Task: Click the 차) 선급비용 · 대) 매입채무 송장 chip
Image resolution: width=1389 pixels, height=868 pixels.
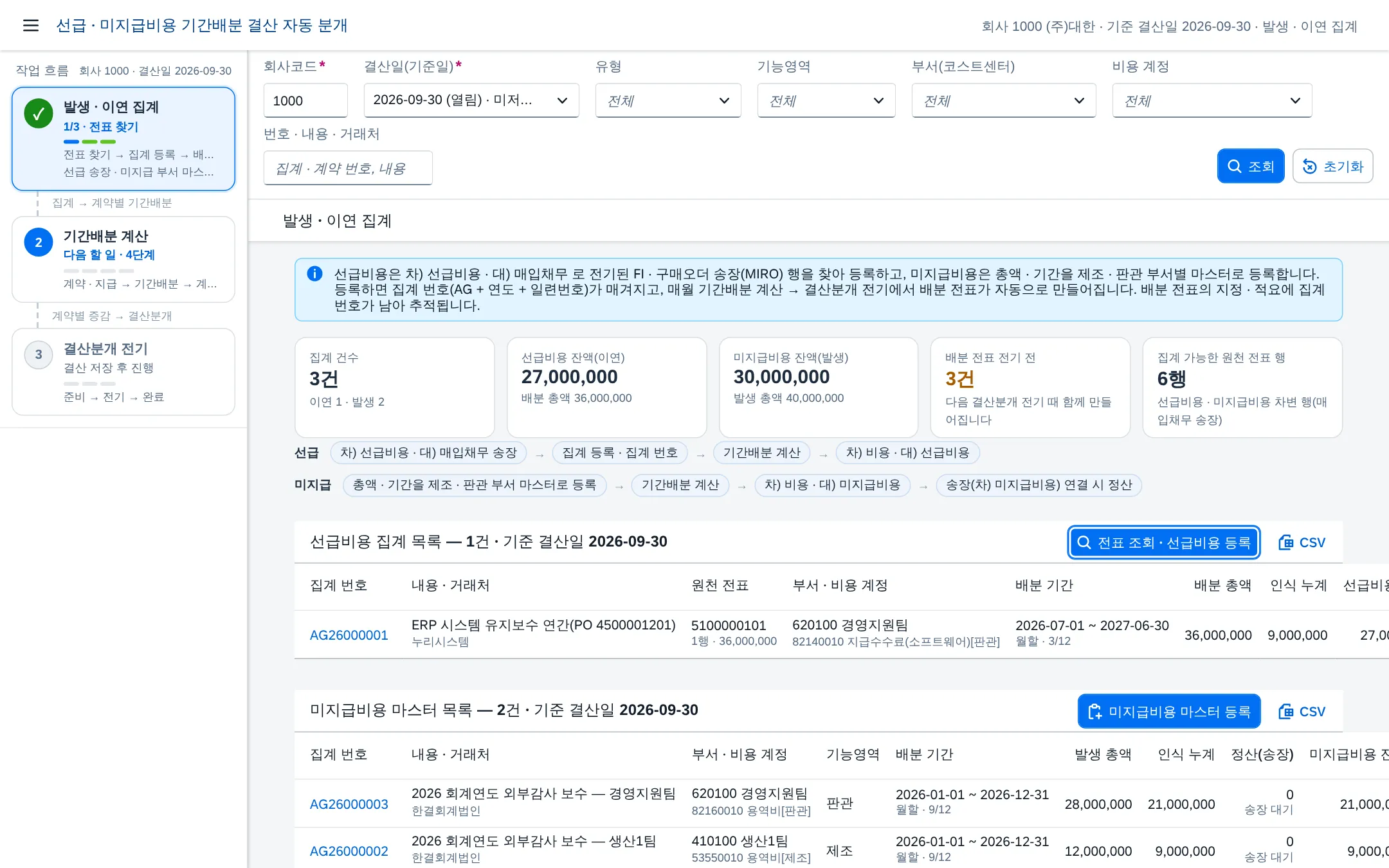Action: pos(428,453)
